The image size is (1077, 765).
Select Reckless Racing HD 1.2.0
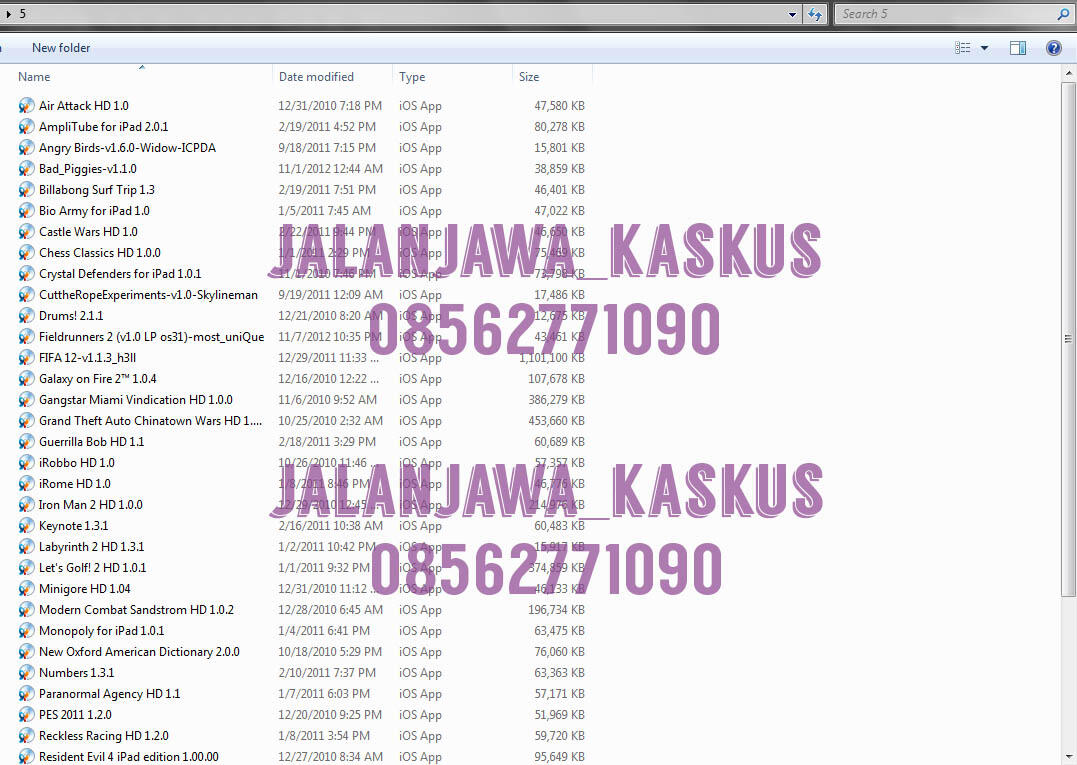coord(104,736)
